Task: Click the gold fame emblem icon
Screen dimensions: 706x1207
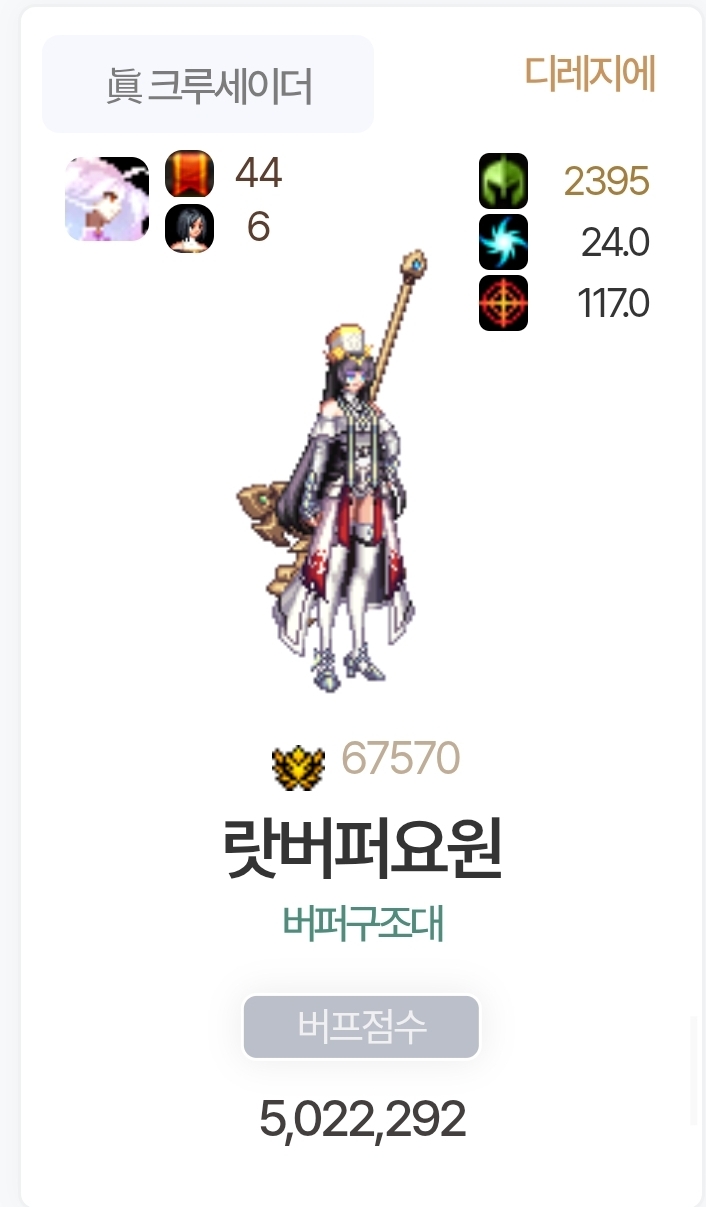Action: [x=298, y=764]
